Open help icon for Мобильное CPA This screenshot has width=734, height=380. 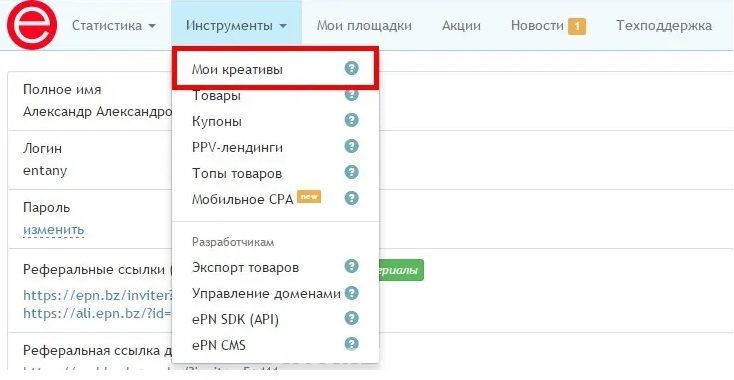(x=352, y=198)
